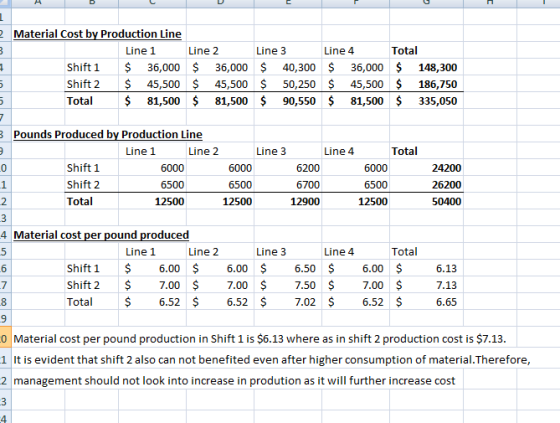The width and height of the screenshot is (560, 423).
Task: Click the $50,250 cell
Action: point(288,84)
